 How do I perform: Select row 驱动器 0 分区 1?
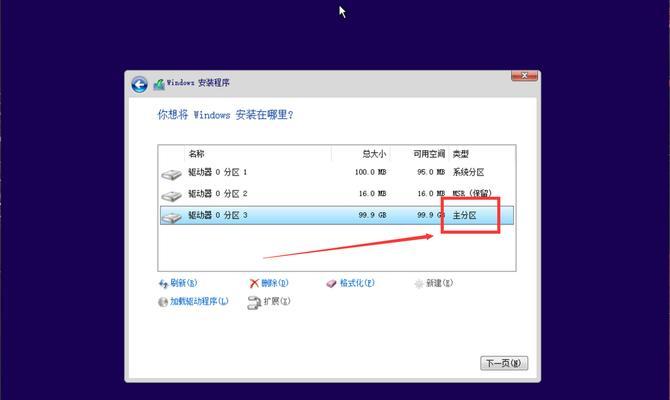(x=337, y=172)
